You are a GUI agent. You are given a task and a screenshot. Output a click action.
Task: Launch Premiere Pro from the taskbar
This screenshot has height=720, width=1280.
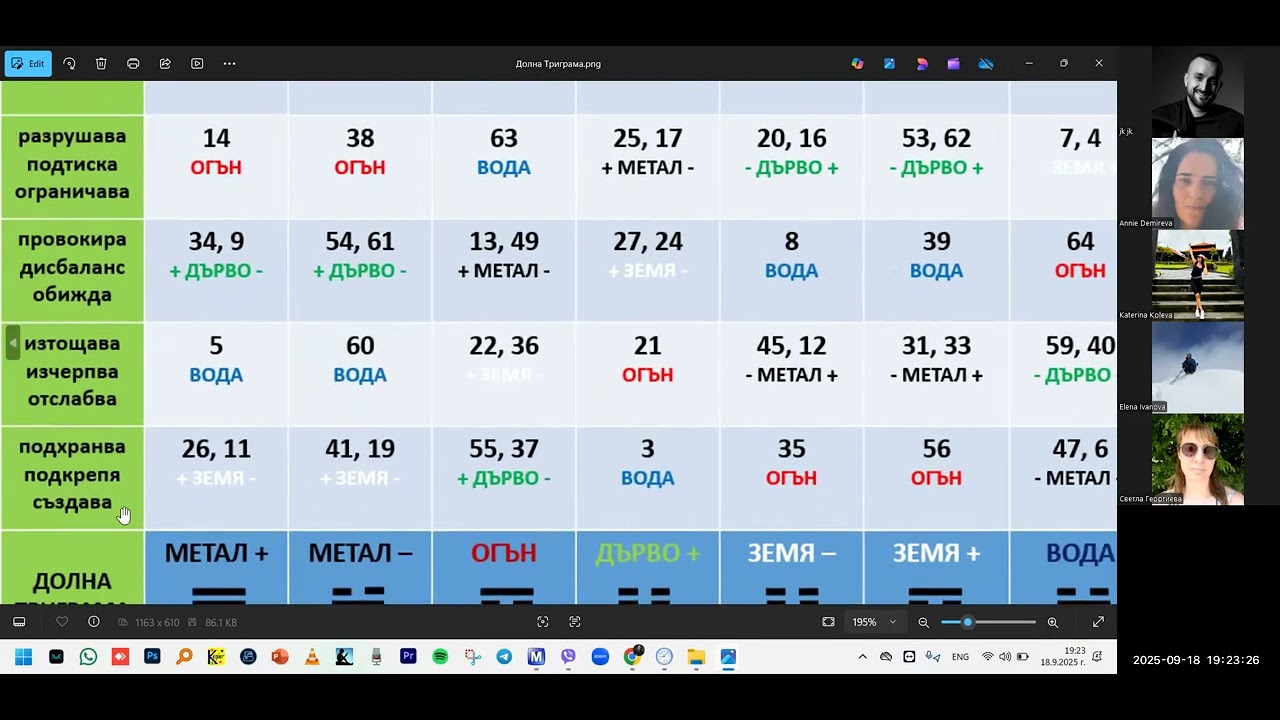tap(408, 657)
